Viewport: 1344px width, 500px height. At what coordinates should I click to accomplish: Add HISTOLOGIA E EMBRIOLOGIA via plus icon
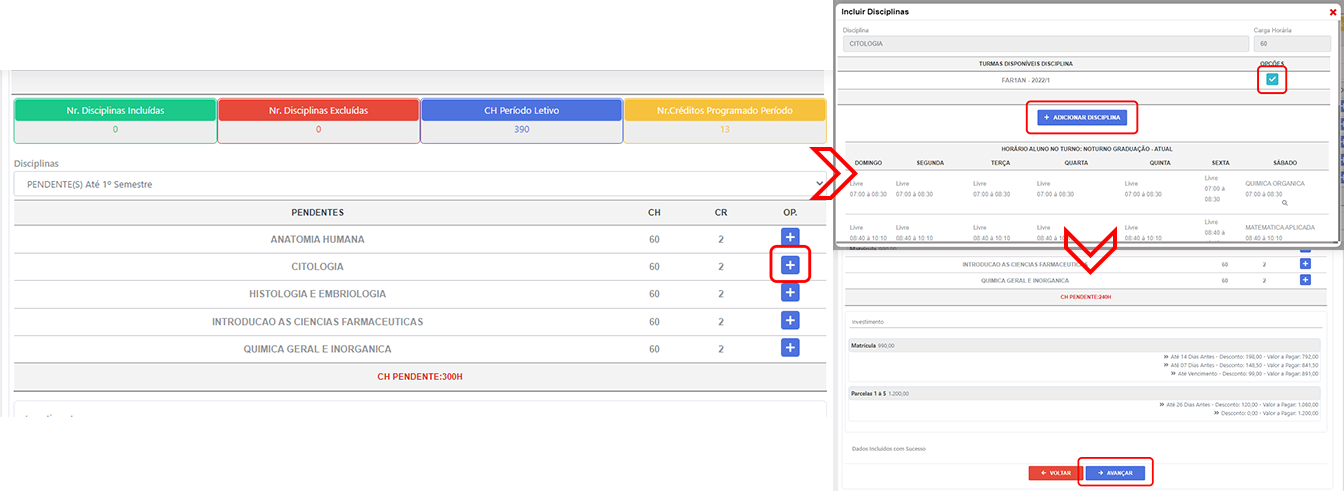(x=790, y=293)
